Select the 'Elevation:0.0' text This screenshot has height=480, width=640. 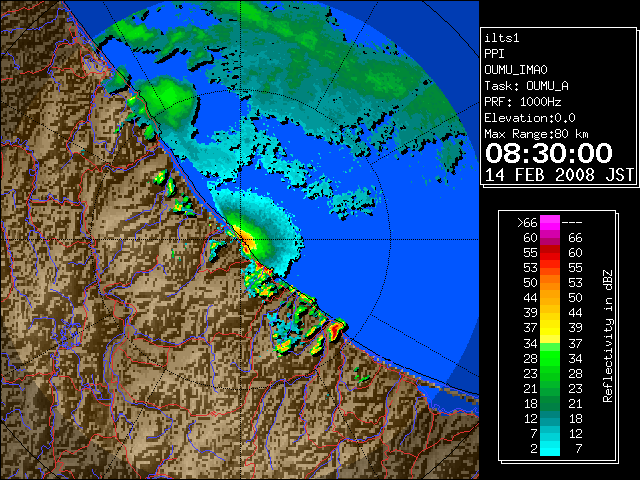pyautogui.click(x=530, y=118)
